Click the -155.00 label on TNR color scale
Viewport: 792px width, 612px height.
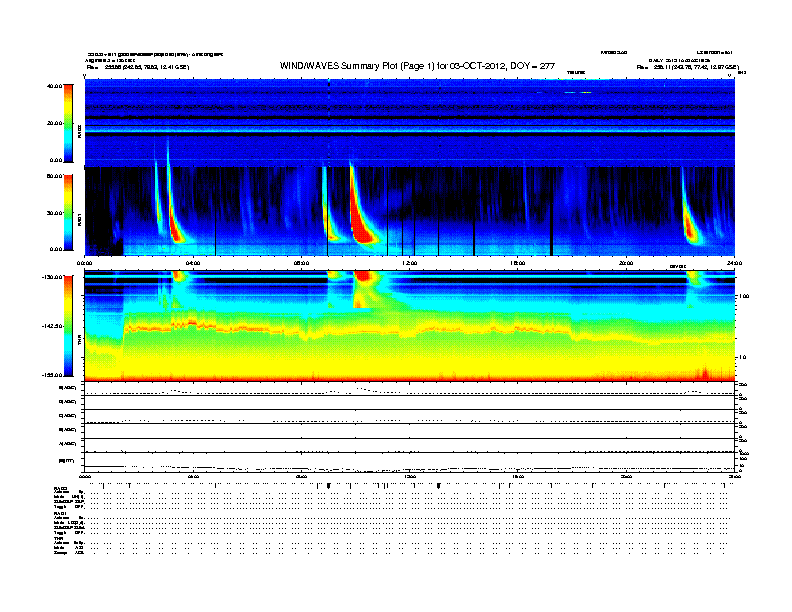(53, 375)
